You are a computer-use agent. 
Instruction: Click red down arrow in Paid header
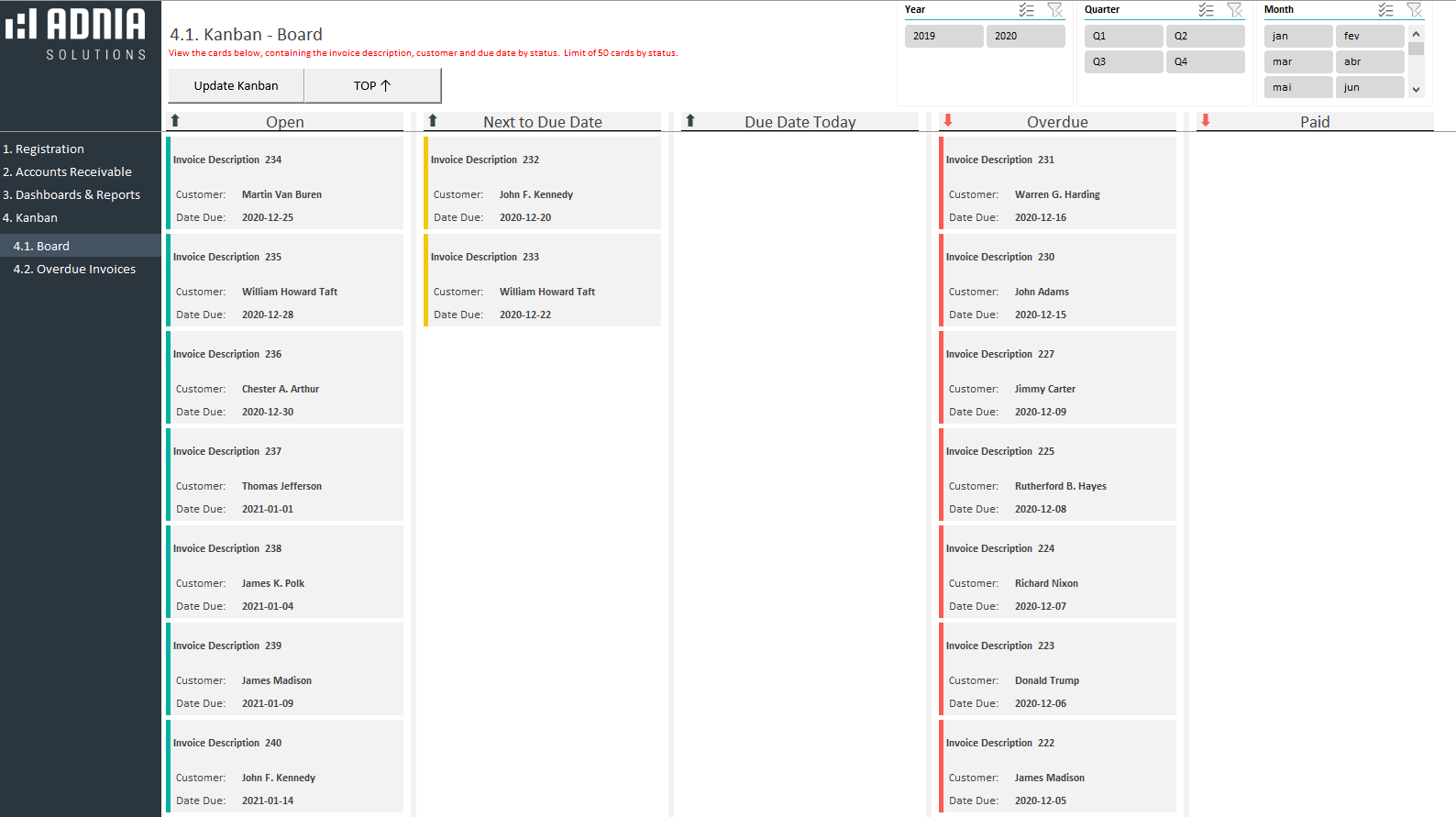coord(1206,121)
